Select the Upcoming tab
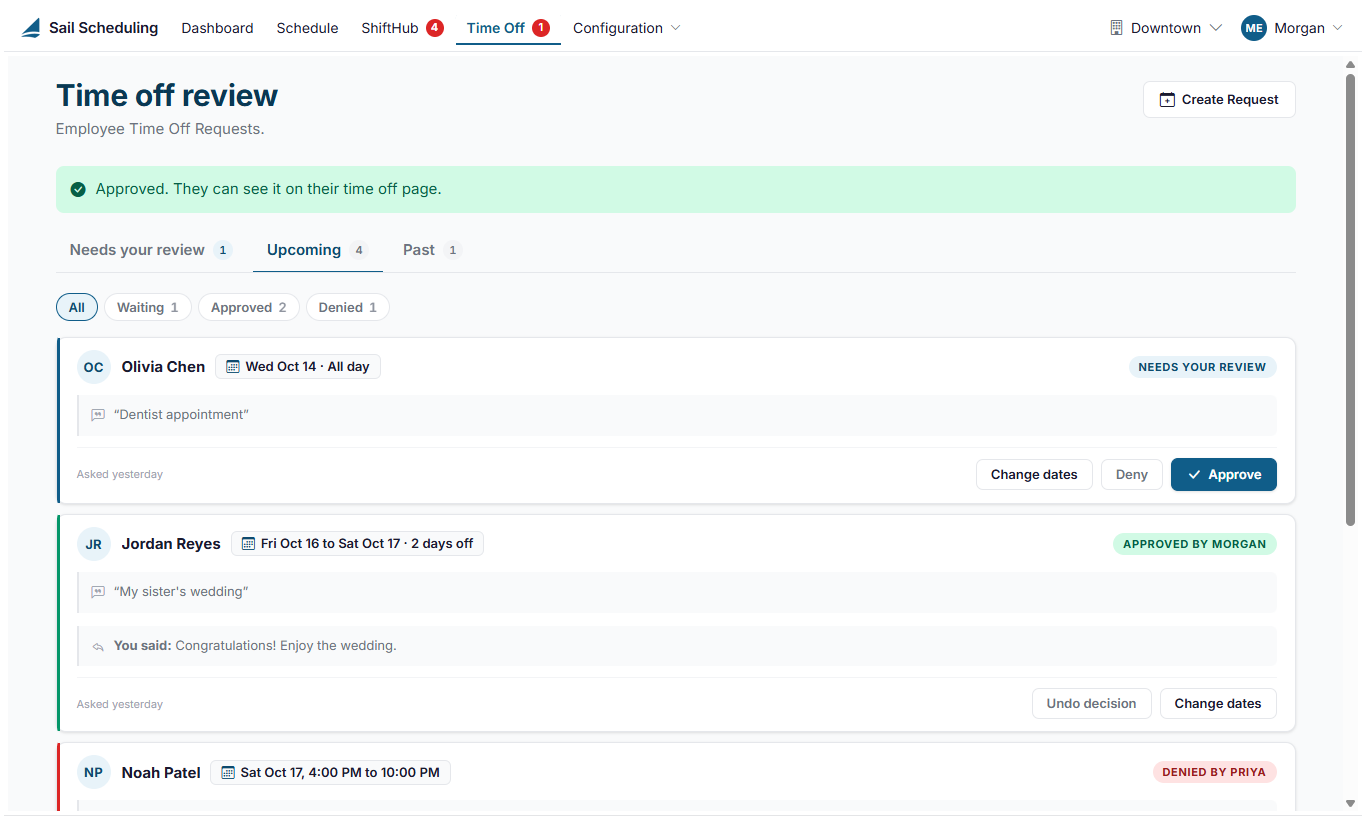 317,250
